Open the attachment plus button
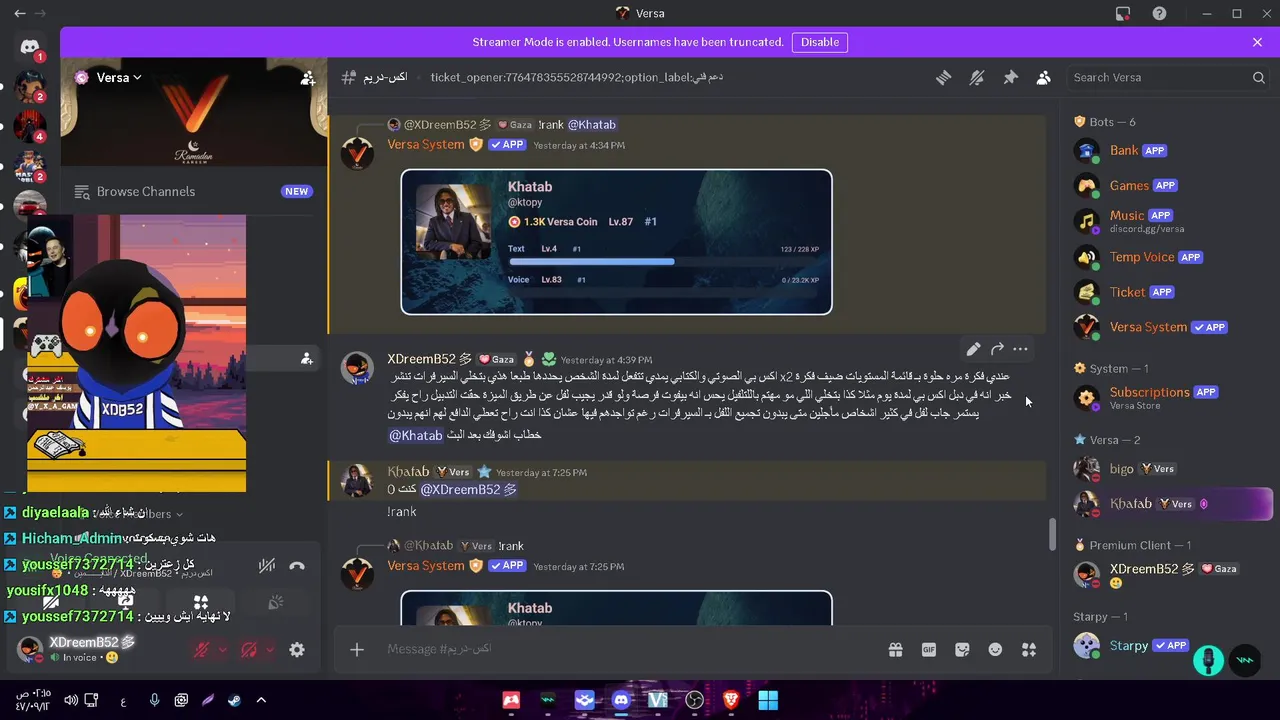 pyautogui.click(x=357, y=649)
